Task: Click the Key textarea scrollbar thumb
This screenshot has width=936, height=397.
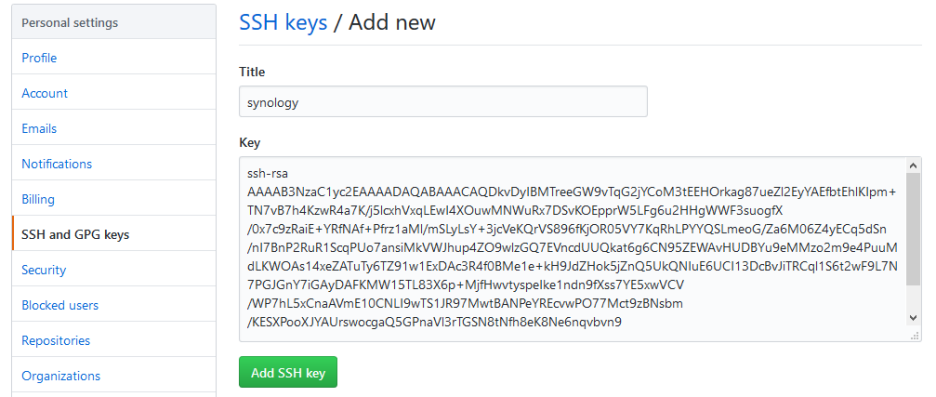Action: pos(913,229)
